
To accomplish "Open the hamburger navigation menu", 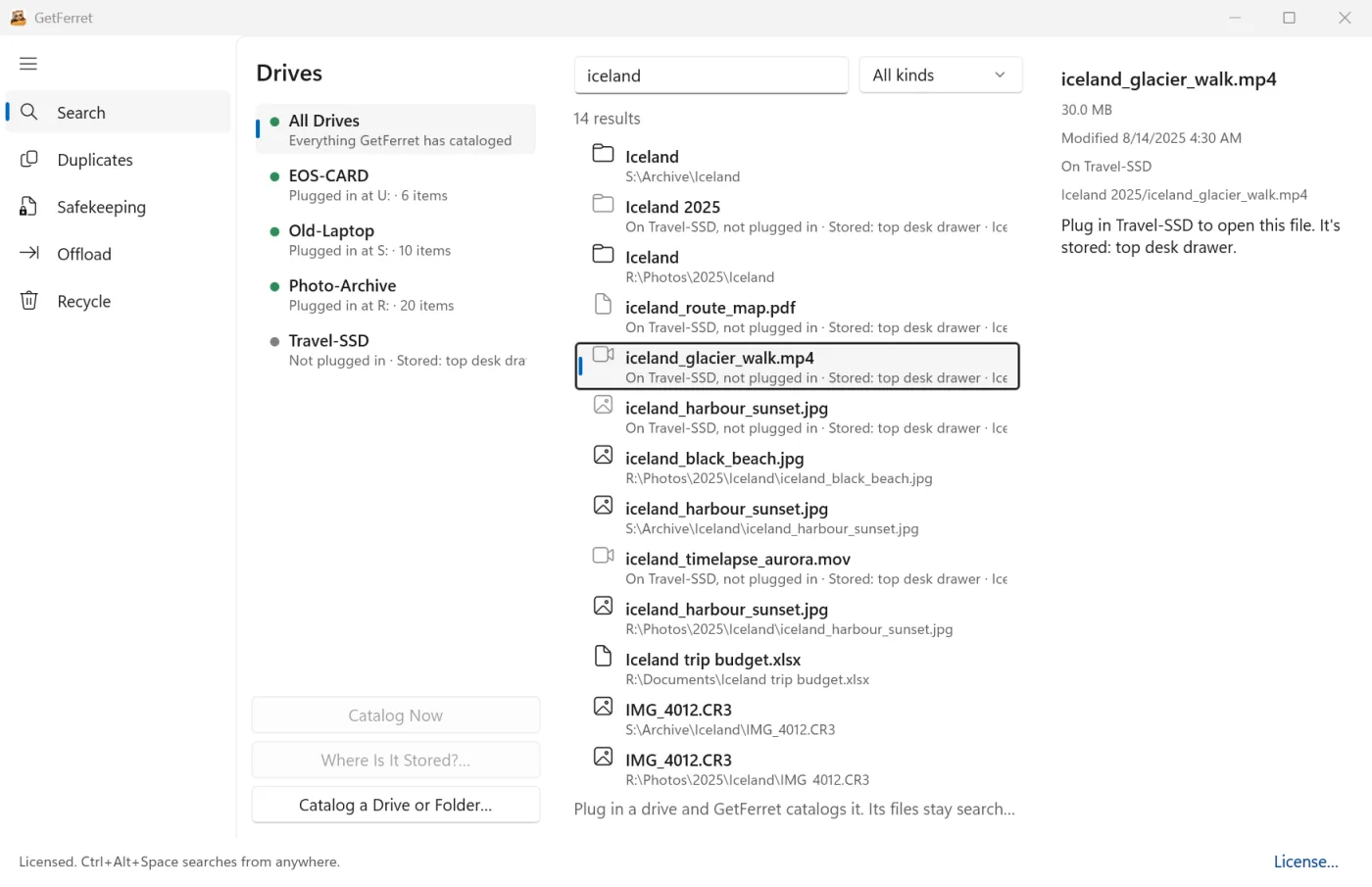I will [x=28, y=64].
